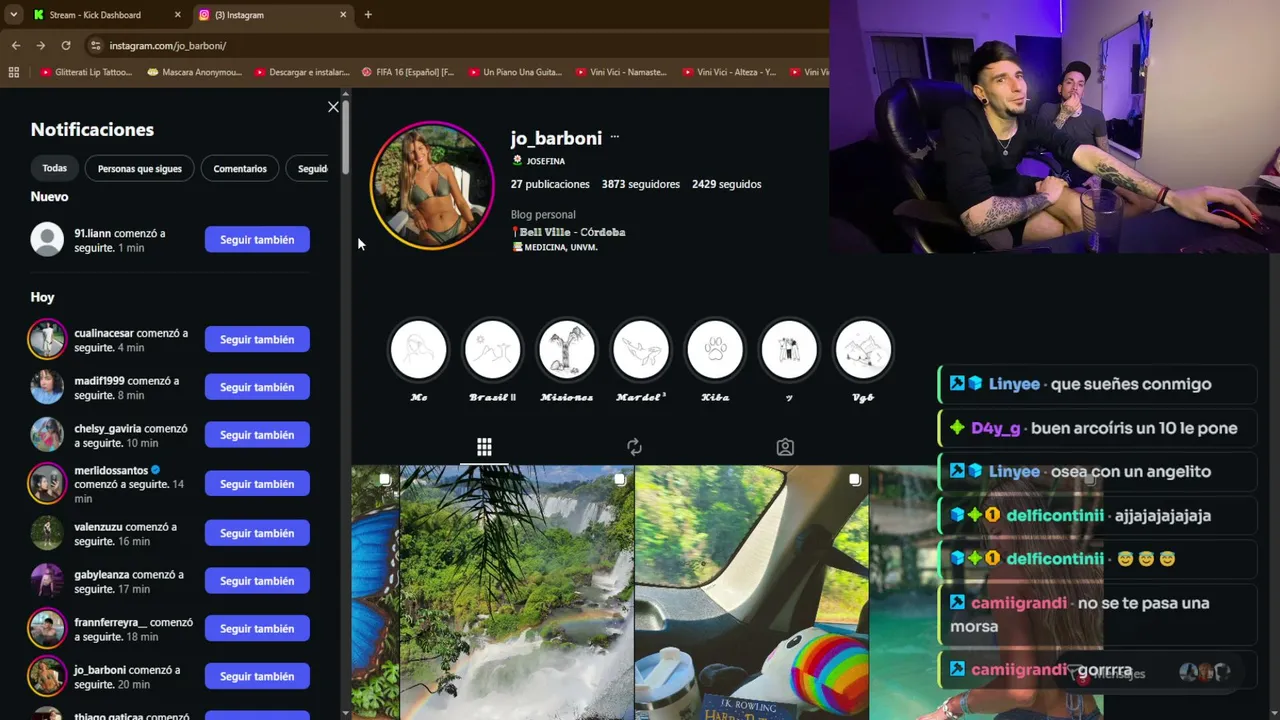Show the posts grid tab

(x=484, y=447)
